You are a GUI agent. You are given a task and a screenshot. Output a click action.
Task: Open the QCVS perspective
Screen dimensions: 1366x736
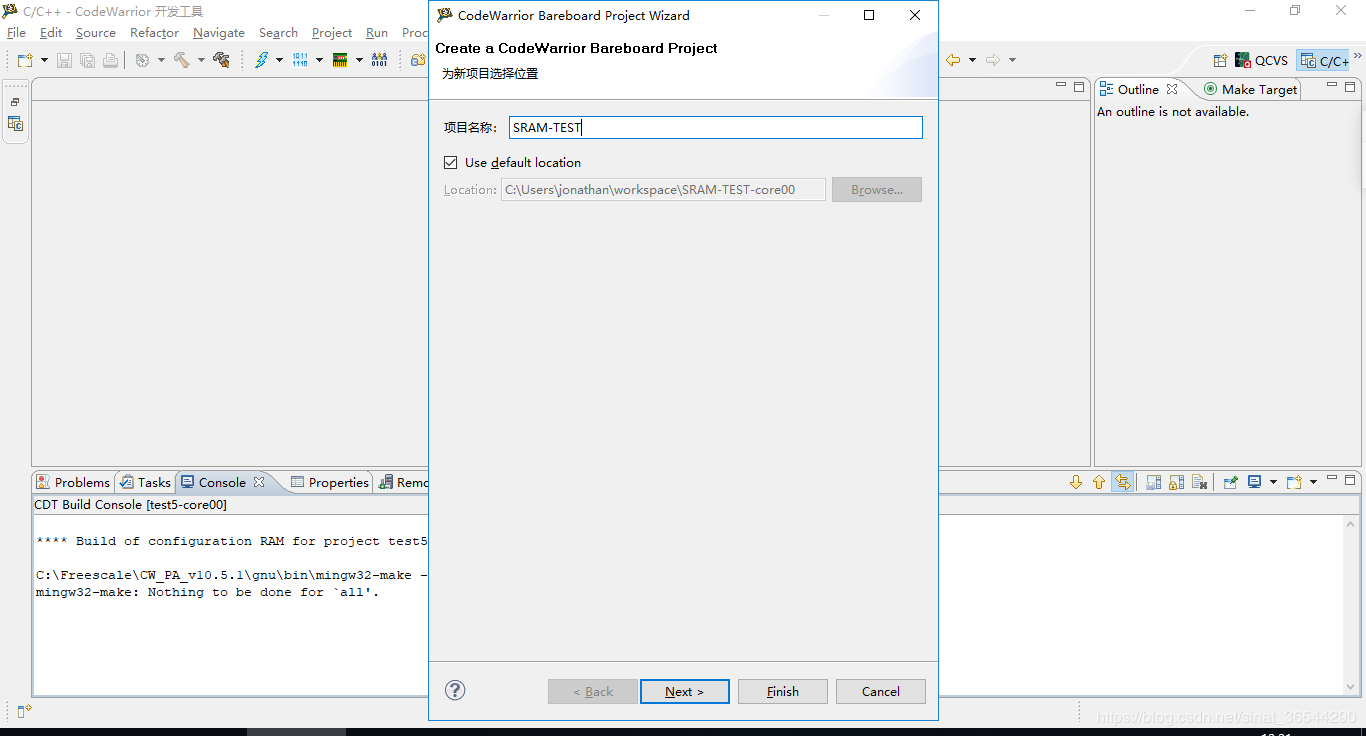1261,61
